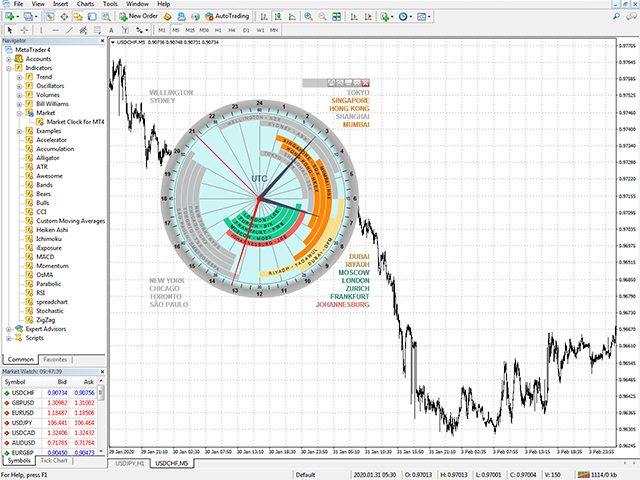The height and width of the screenshot is (480, 640).
Task: Open the Arrows objects dropdown
Action: 142,30
